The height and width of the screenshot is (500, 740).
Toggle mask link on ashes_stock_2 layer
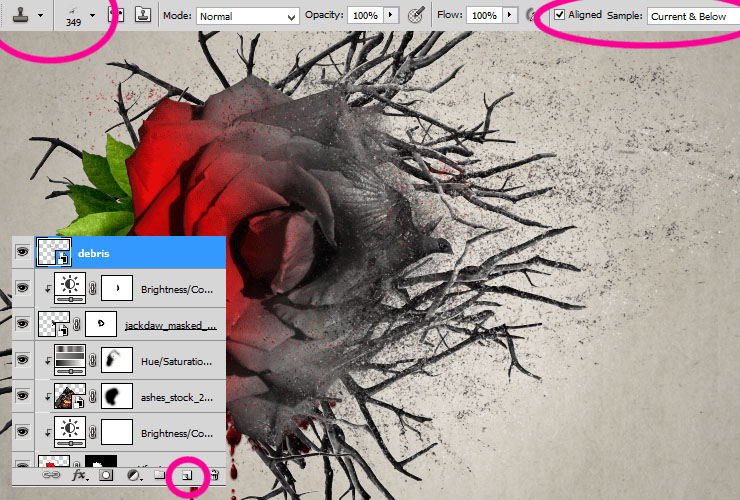pos(93,396)
